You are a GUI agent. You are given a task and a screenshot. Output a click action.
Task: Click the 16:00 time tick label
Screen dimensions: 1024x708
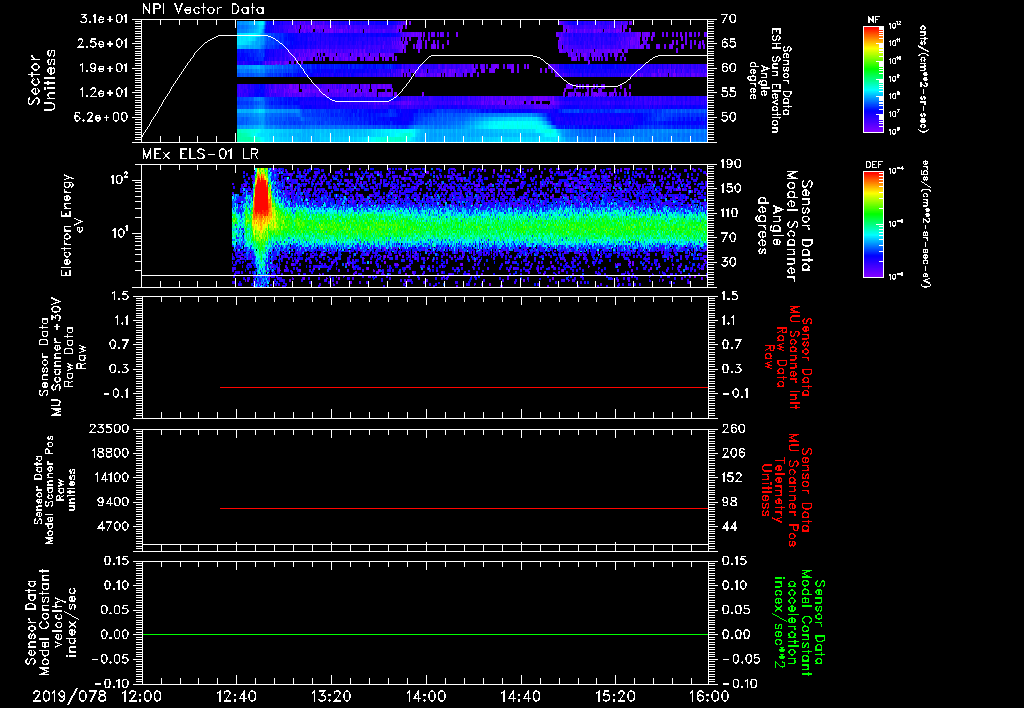pyautogui.click(x=709, y=697)
